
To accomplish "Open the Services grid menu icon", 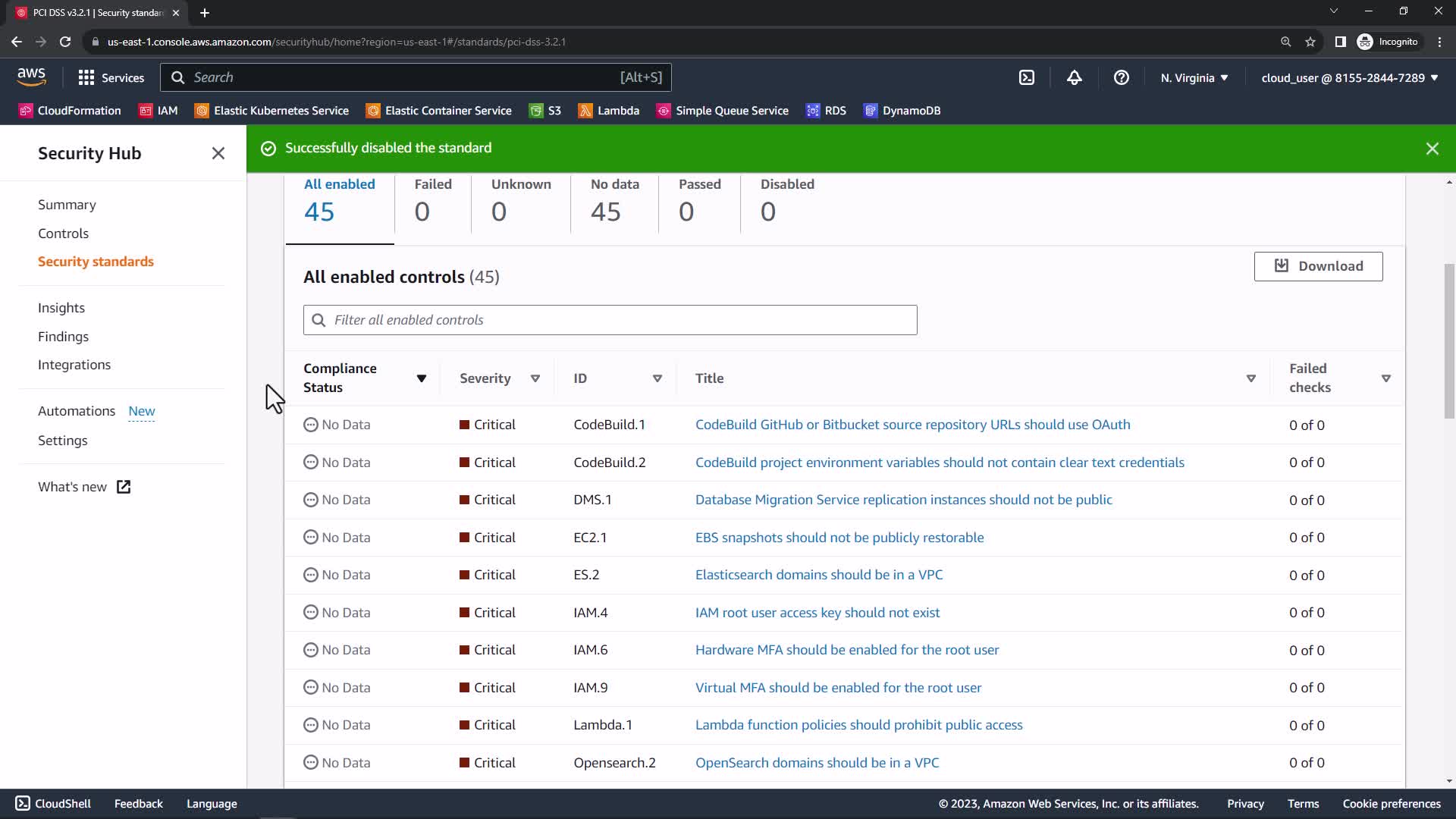I will (x=86, y=77).
